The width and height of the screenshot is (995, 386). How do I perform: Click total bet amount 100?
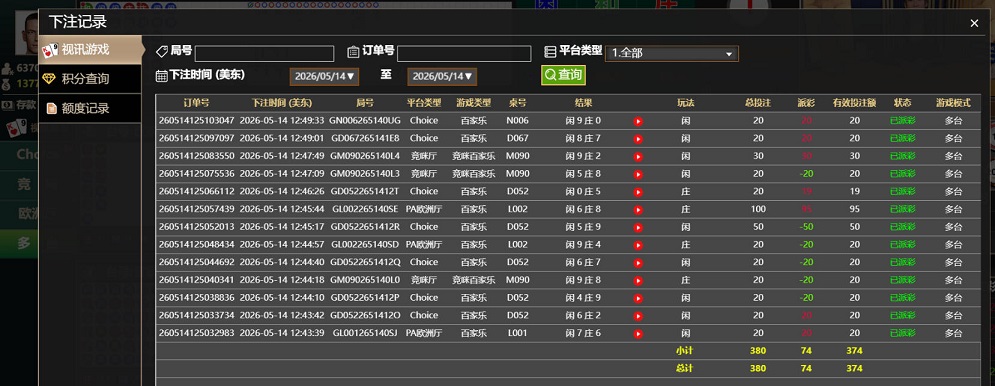point(758,209)
